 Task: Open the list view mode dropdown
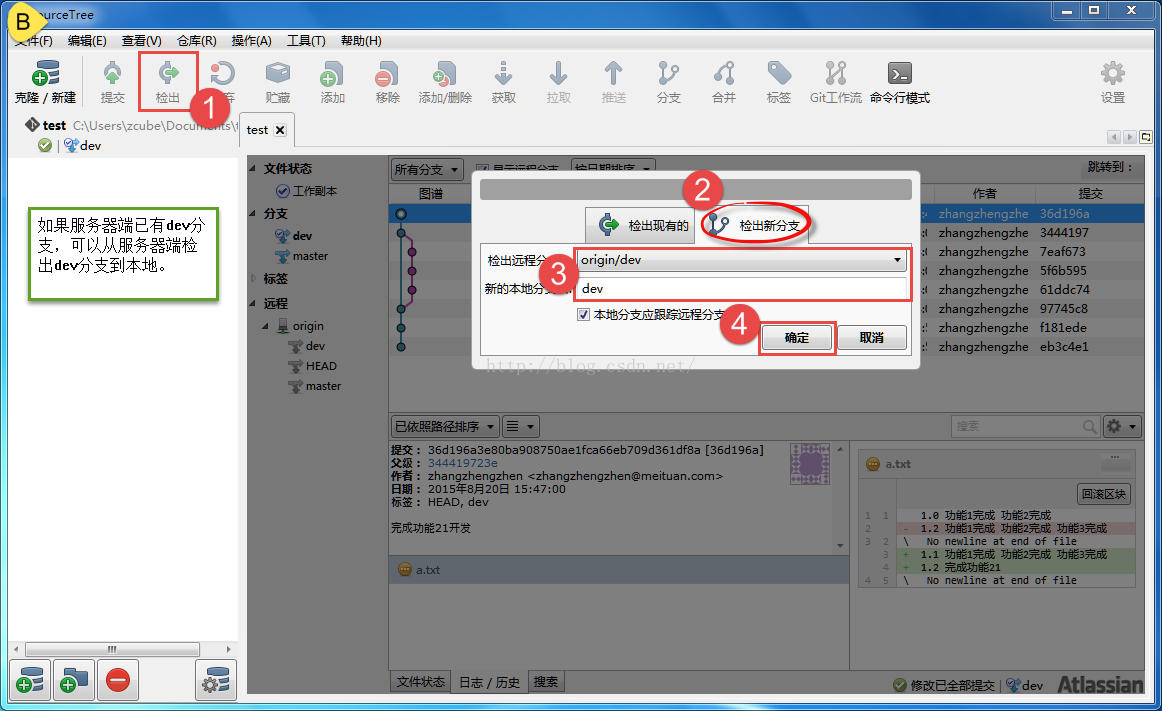pos(520,426)
